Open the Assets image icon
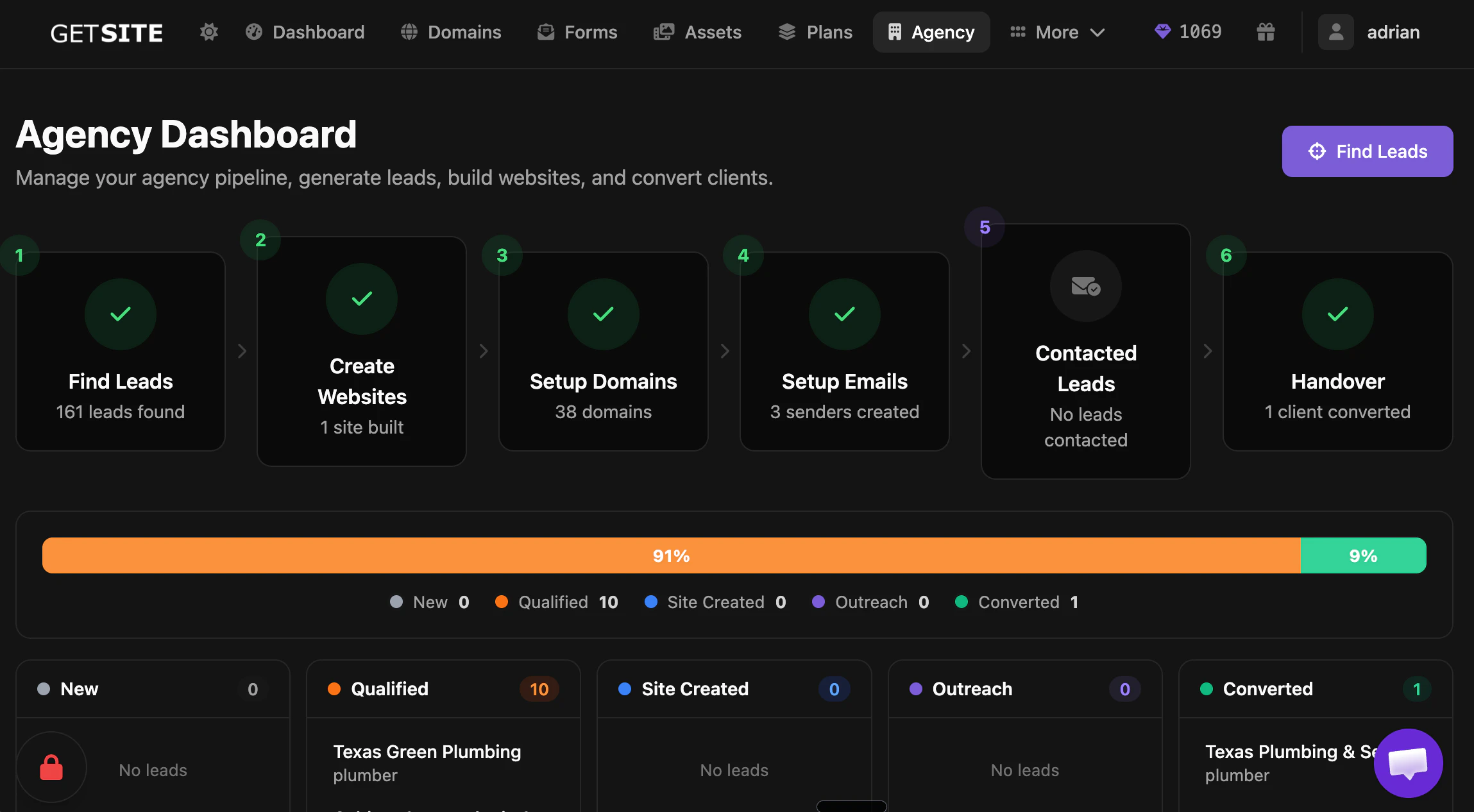 [665, 31]
